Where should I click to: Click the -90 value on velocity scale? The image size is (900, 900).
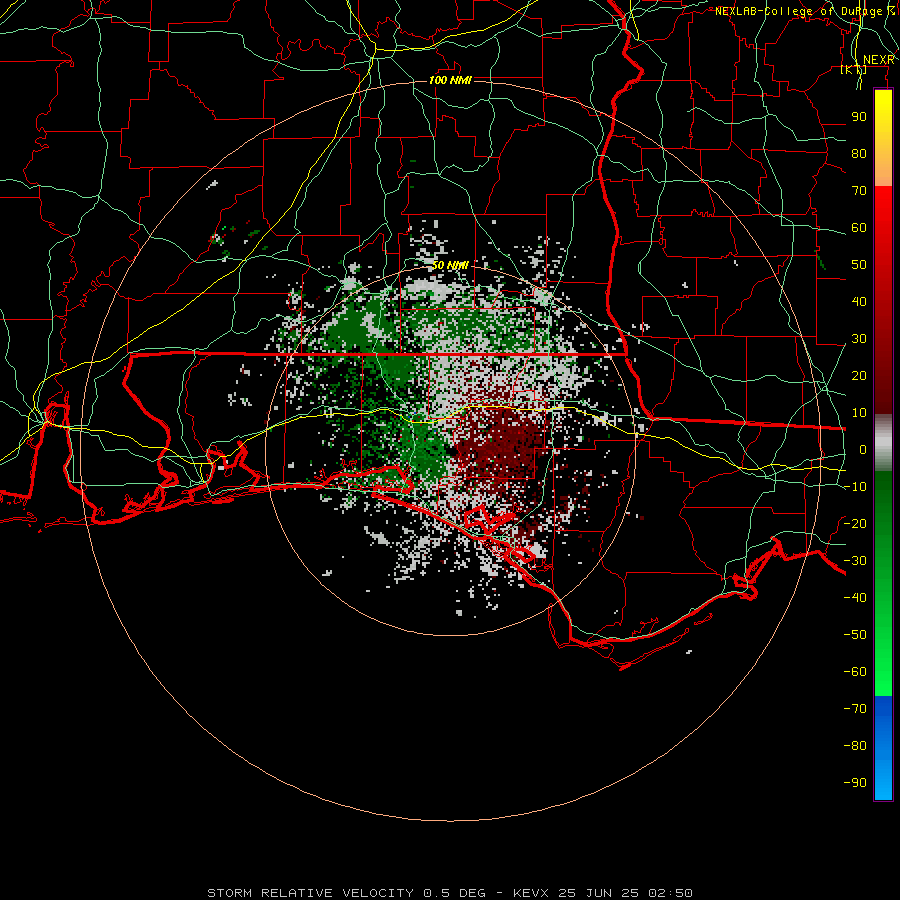(855, 782)
